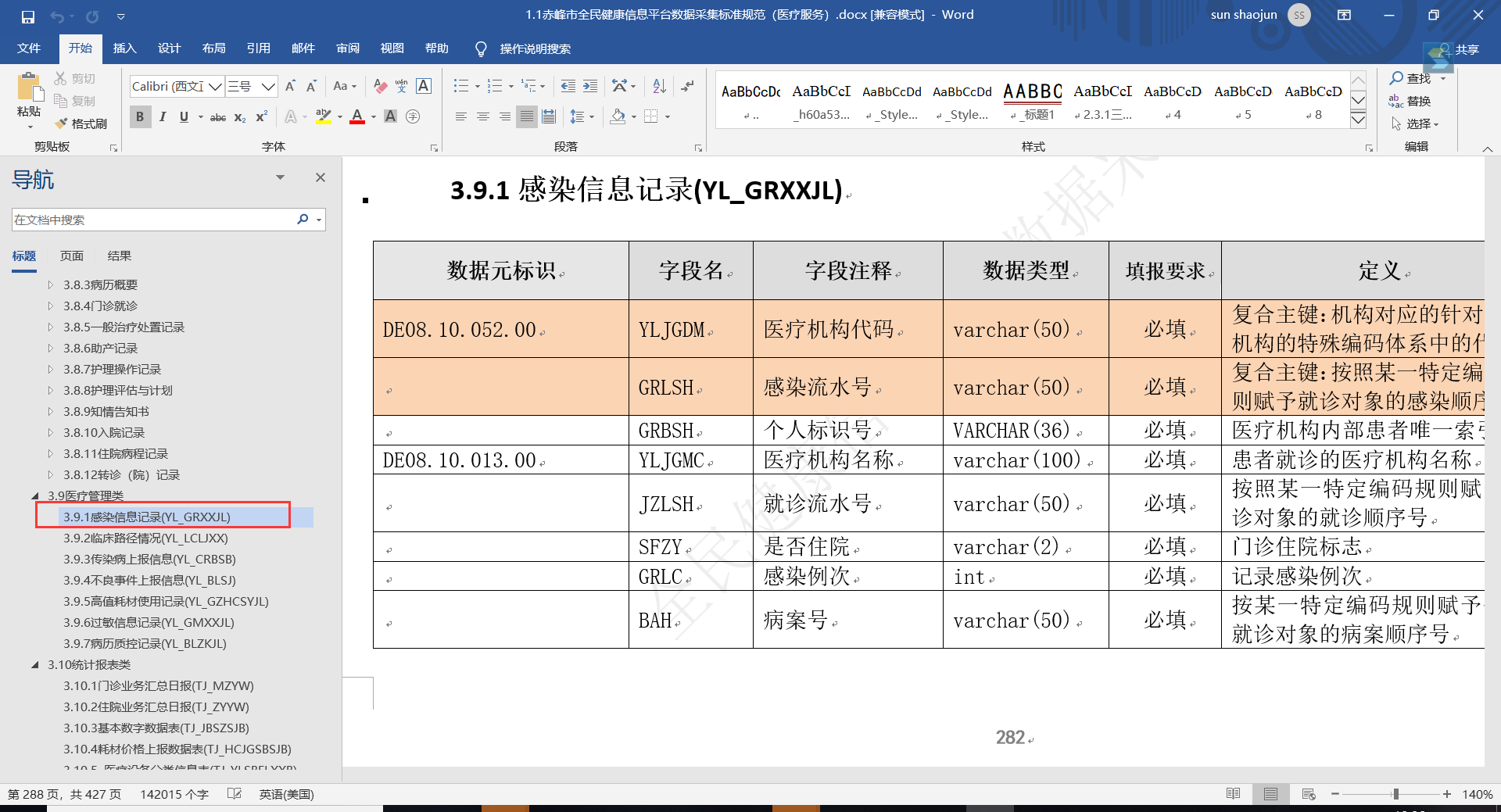Apply superscript formatting
This screenshot has width=1501, height=812.
coord(262,117)
